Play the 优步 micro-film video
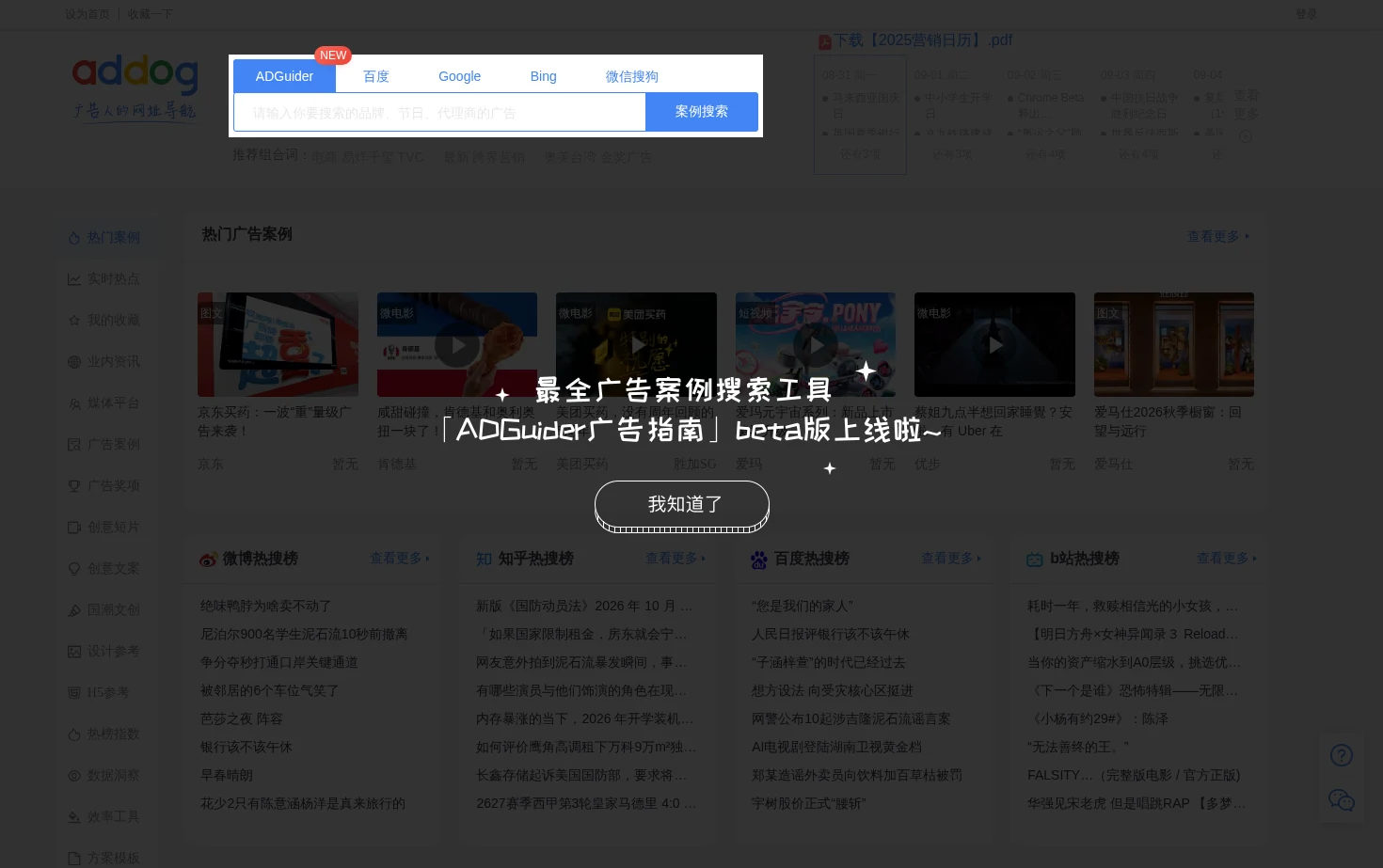The image size is (1383, 868). 994,345
